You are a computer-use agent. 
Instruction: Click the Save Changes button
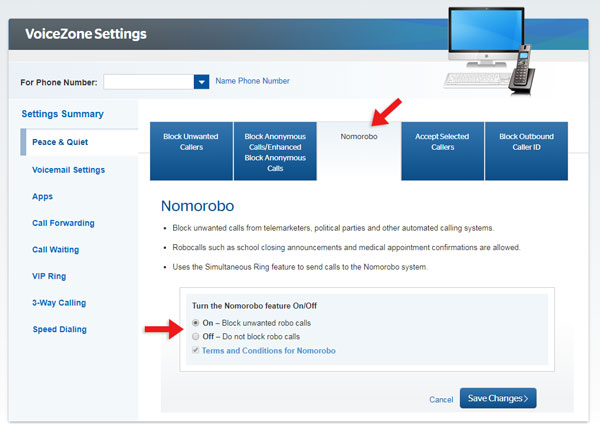(498, 398)
